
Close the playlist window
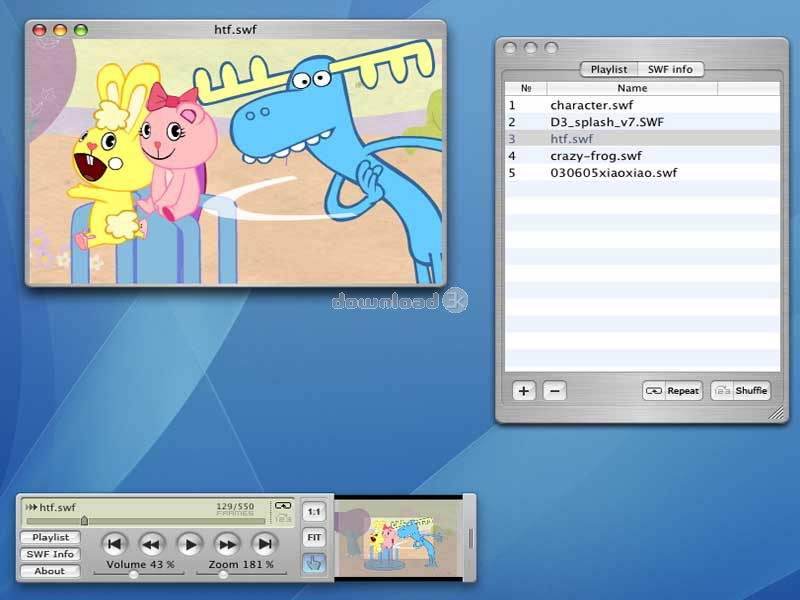(x=510, y=48)
